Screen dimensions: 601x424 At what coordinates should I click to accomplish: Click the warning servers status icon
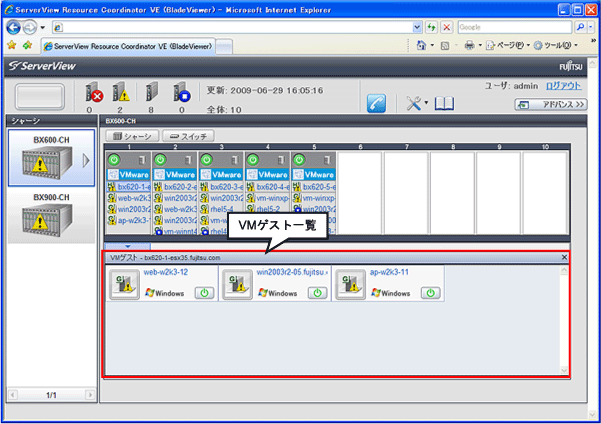point(121,92)
